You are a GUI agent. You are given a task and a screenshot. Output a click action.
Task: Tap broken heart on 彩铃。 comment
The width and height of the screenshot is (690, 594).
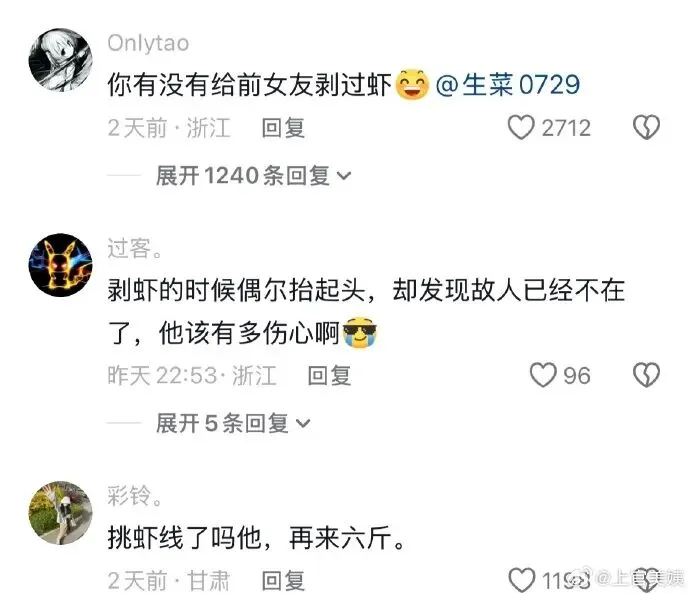pyautogui.click(x=646, y=581)
